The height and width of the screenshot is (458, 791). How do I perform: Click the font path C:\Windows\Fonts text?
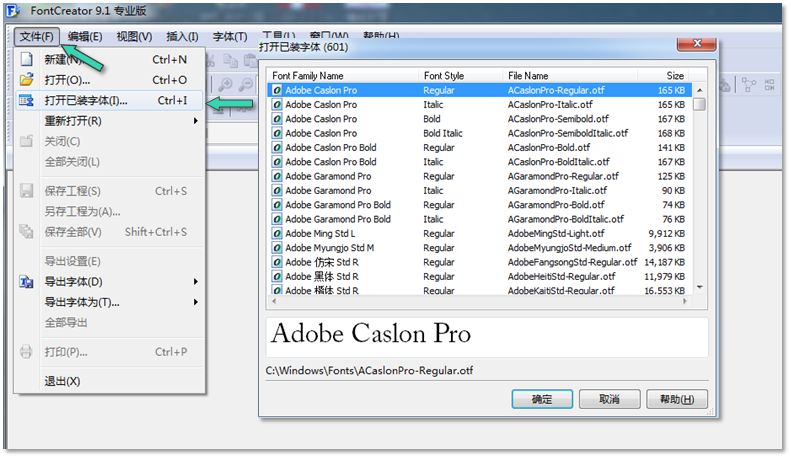click(369, 371)
